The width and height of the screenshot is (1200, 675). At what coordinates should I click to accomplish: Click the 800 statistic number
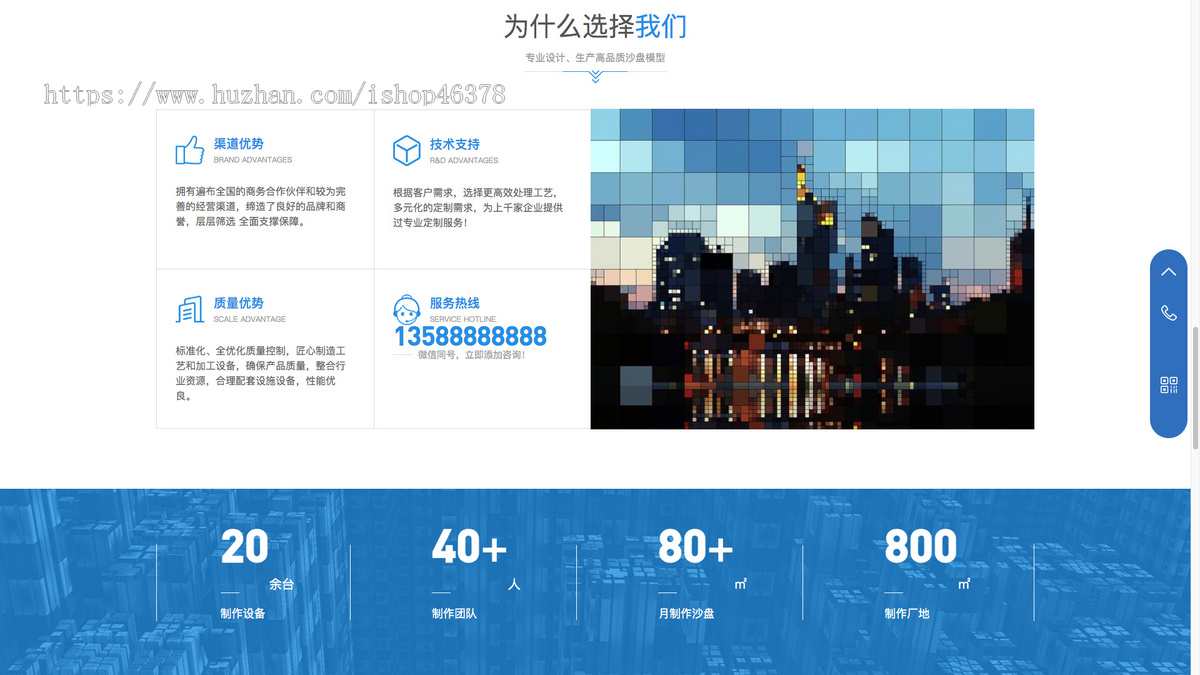921,547
